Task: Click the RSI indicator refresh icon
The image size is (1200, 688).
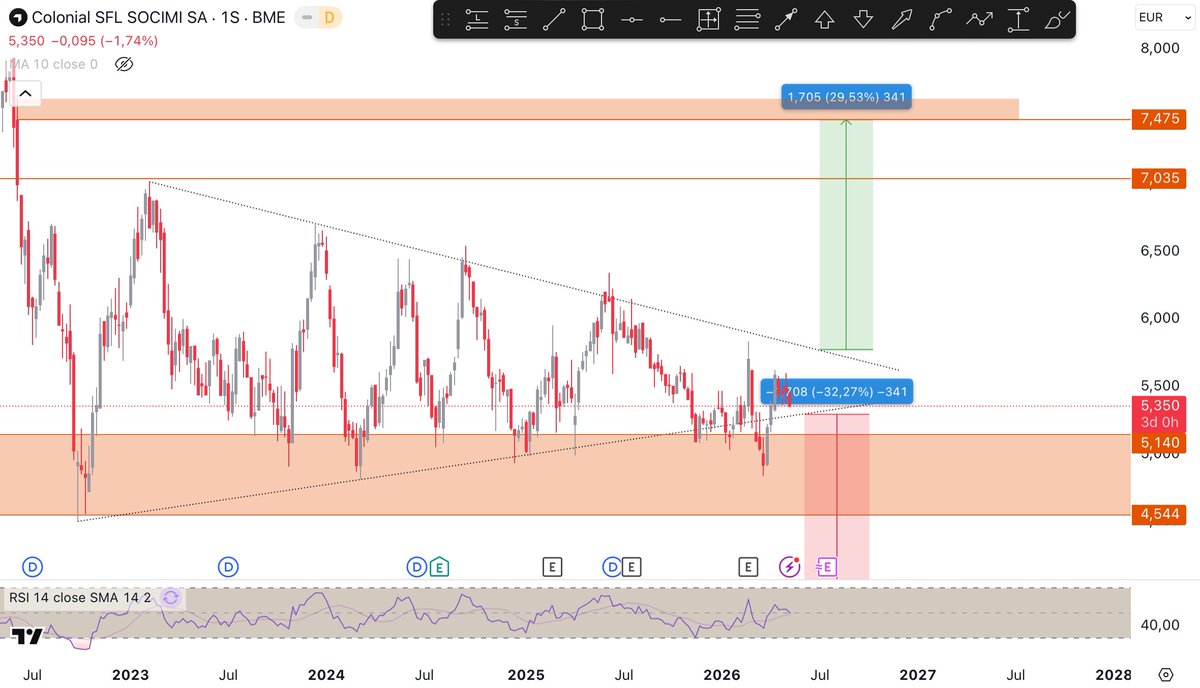Action: pyautogui.click(x=171, y=597)
